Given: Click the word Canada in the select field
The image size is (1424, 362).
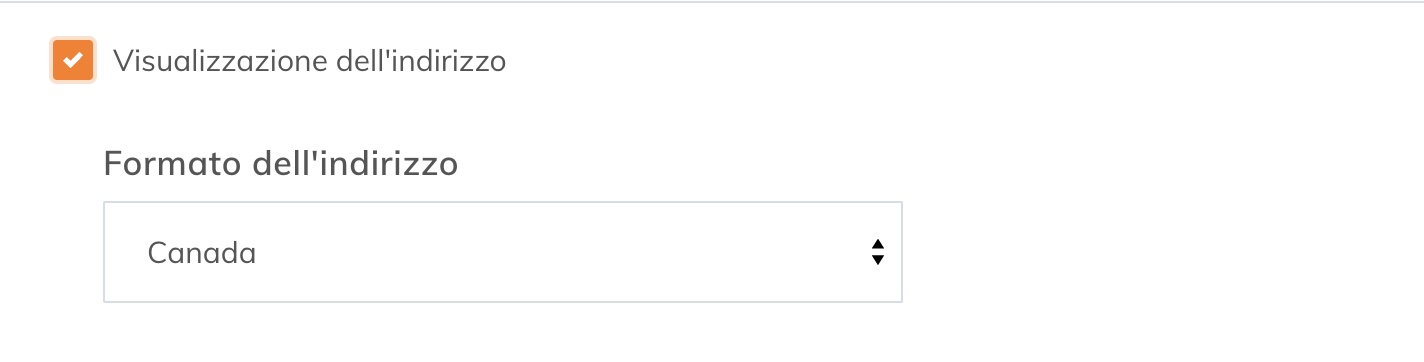Looking at the screenshot, I should tap(202, 253).
